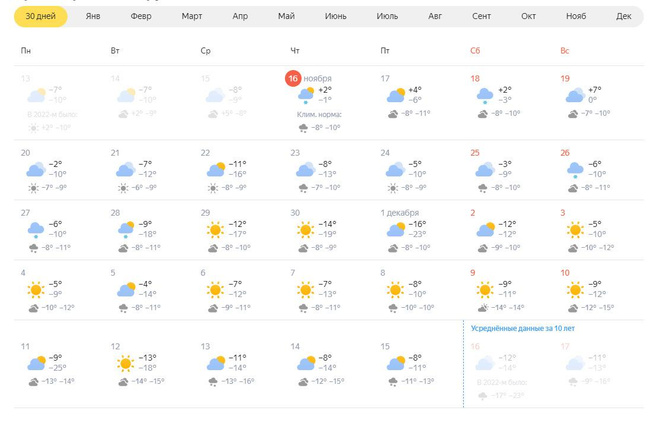Click the sun icon for December 9
This screenshot has width=656, height=423.
coord(485,290)
